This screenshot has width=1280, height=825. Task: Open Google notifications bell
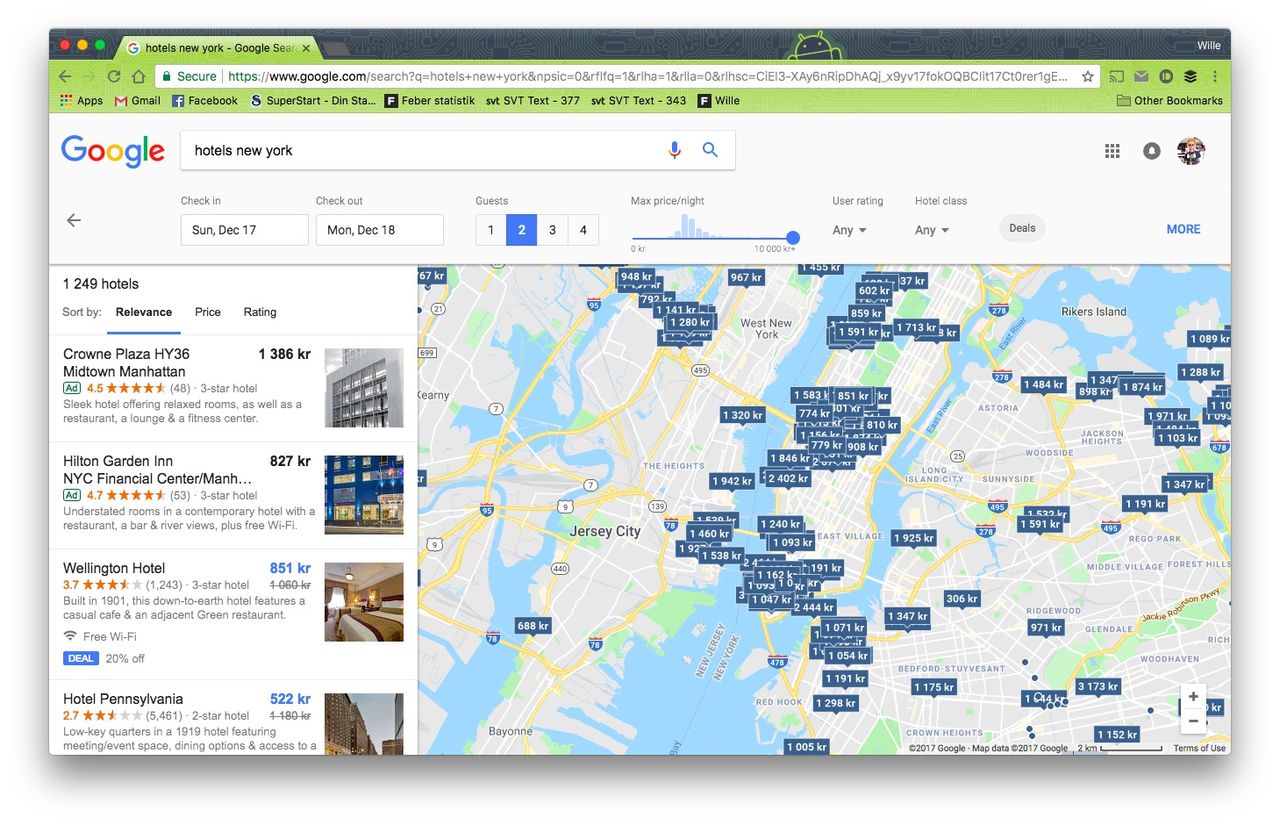pyautogui.click(x=1151, y=151)
